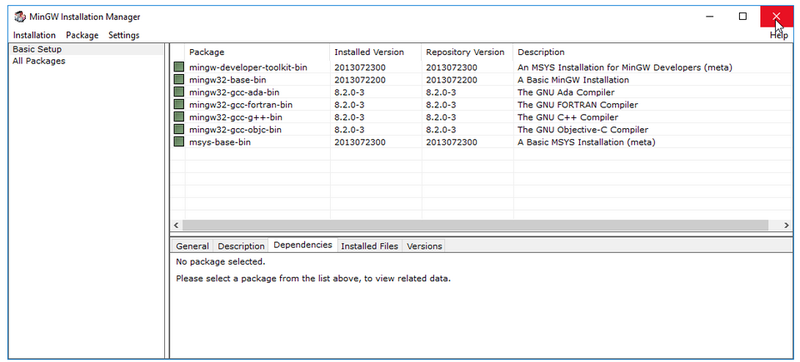Screen dimensions: 800x362
Task: Minimize the MinGW Installation Manager window
Action: 710,16
